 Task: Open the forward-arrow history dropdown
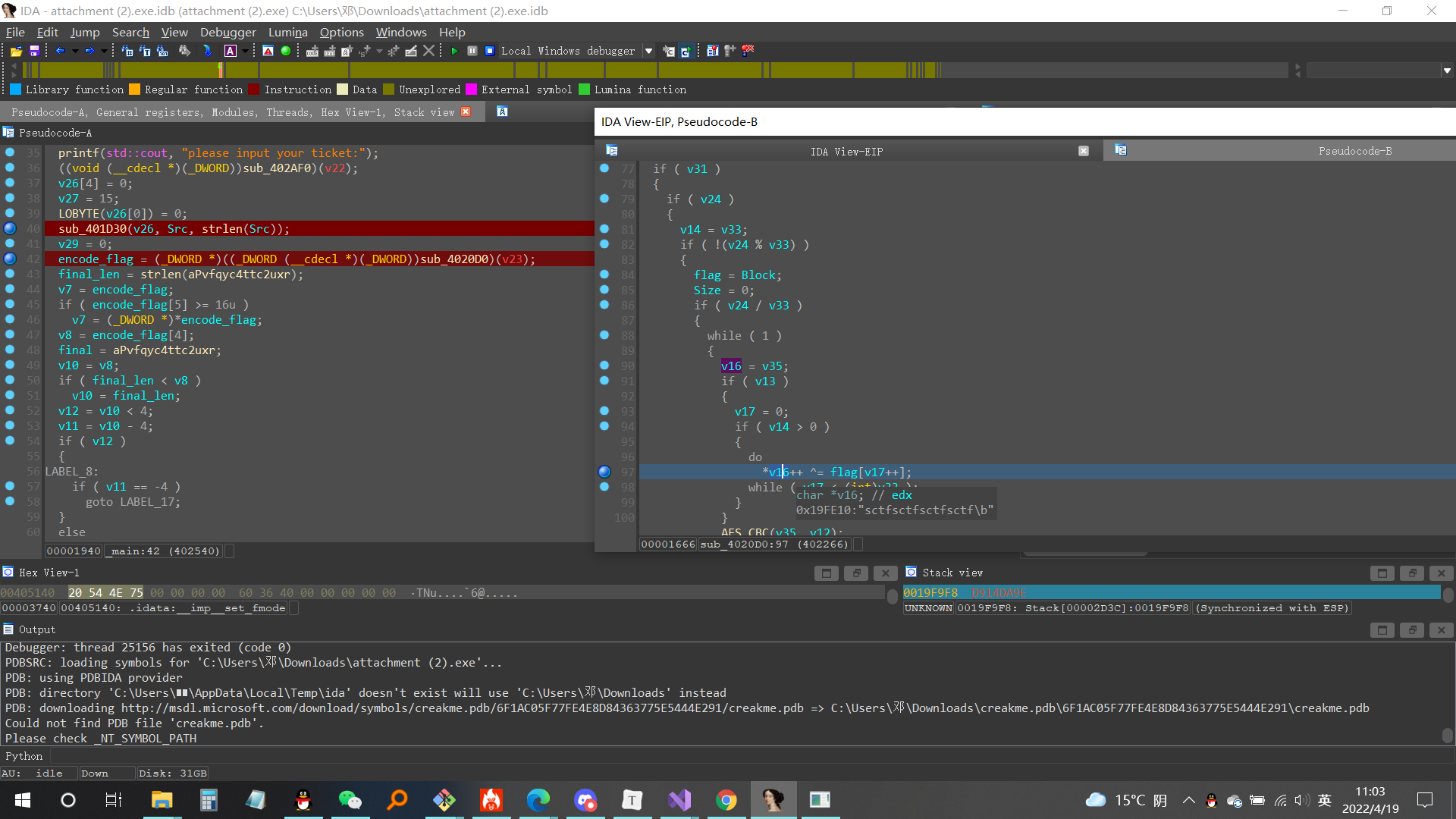coord(104,51)
